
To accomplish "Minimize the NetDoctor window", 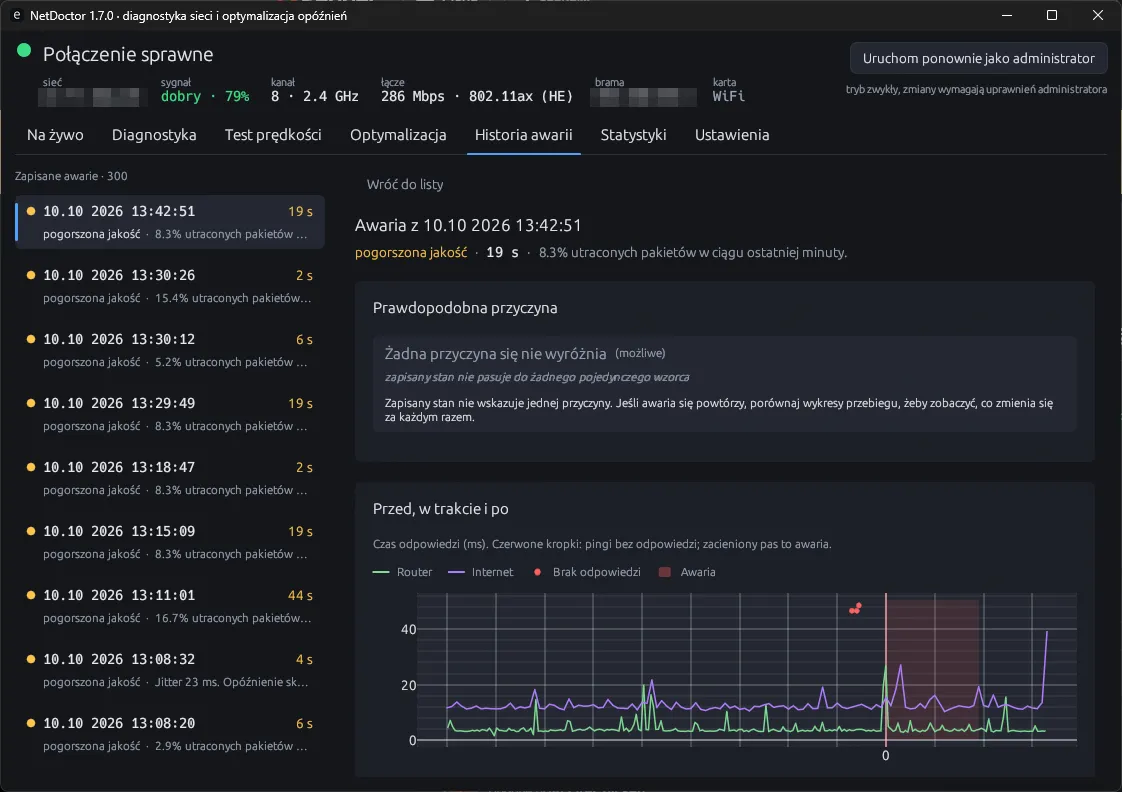I will (x=1007, y=15).
